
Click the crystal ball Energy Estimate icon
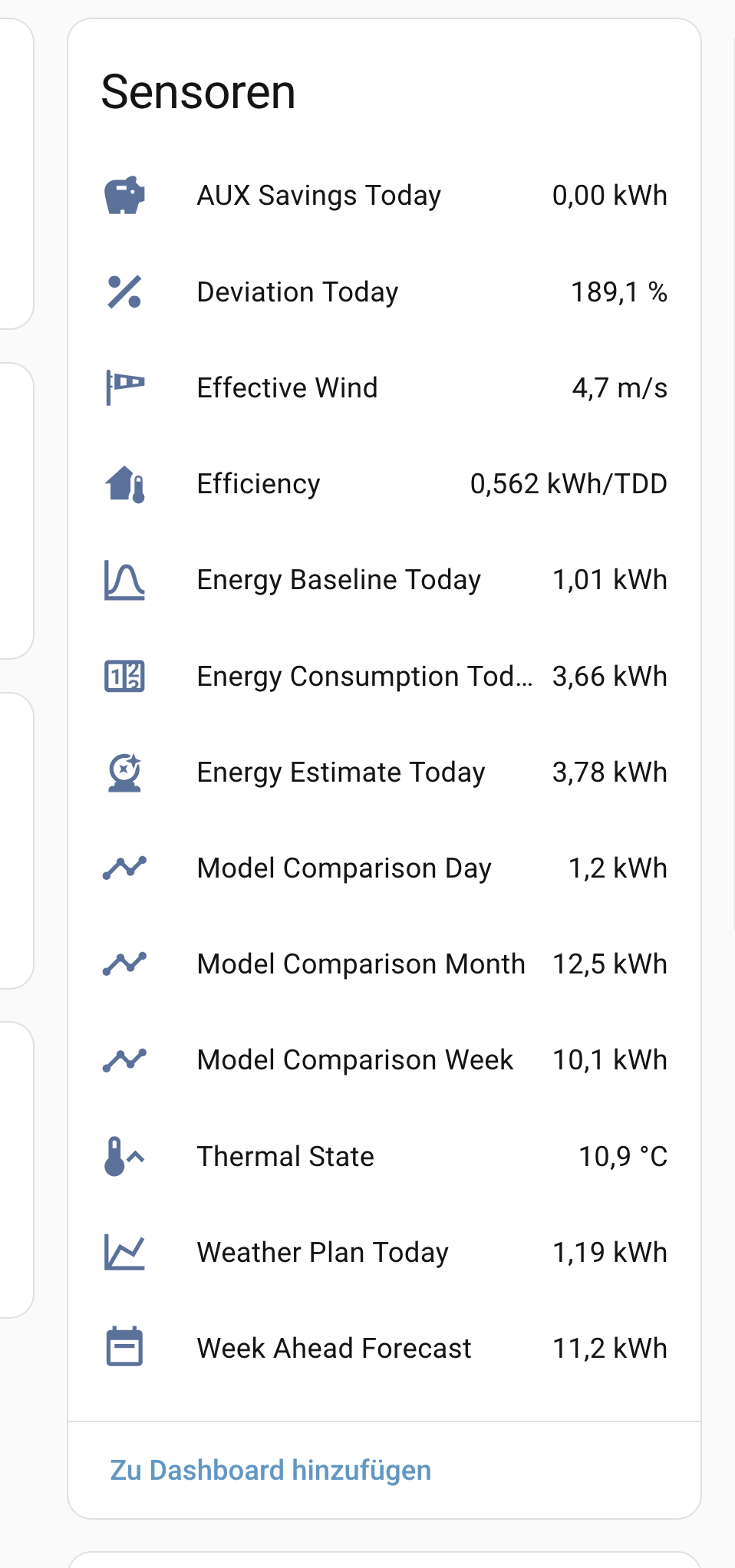(124, 772)
